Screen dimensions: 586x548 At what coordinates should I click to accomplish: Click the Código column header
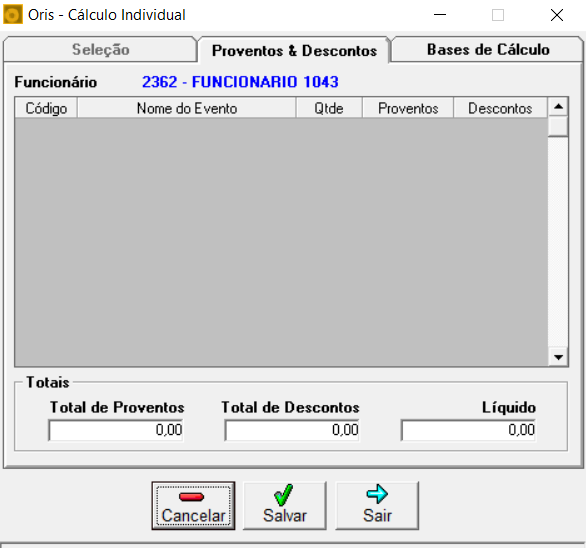(x=46, y=108)
